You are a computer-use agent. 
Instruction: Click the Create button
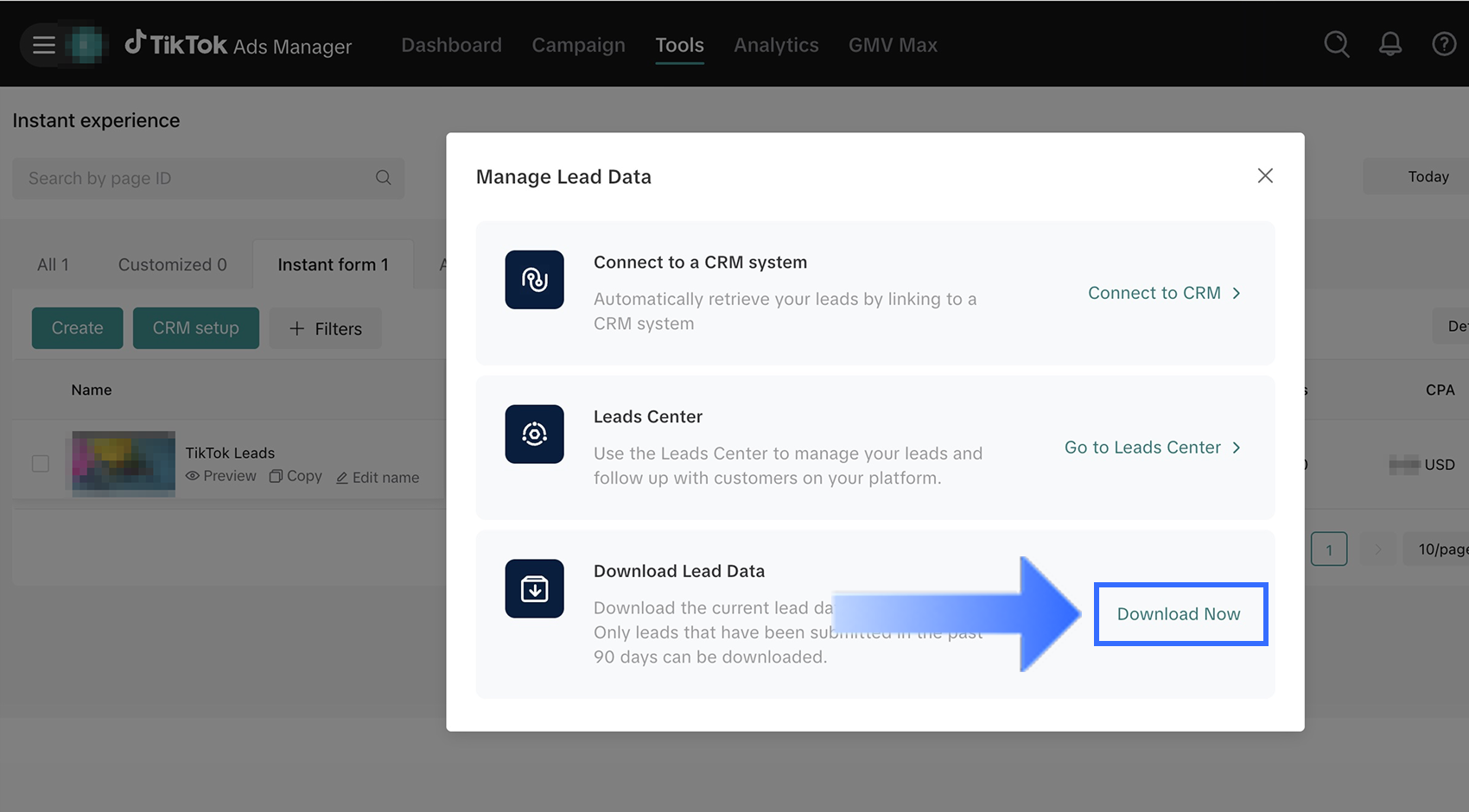pos(78,328)
